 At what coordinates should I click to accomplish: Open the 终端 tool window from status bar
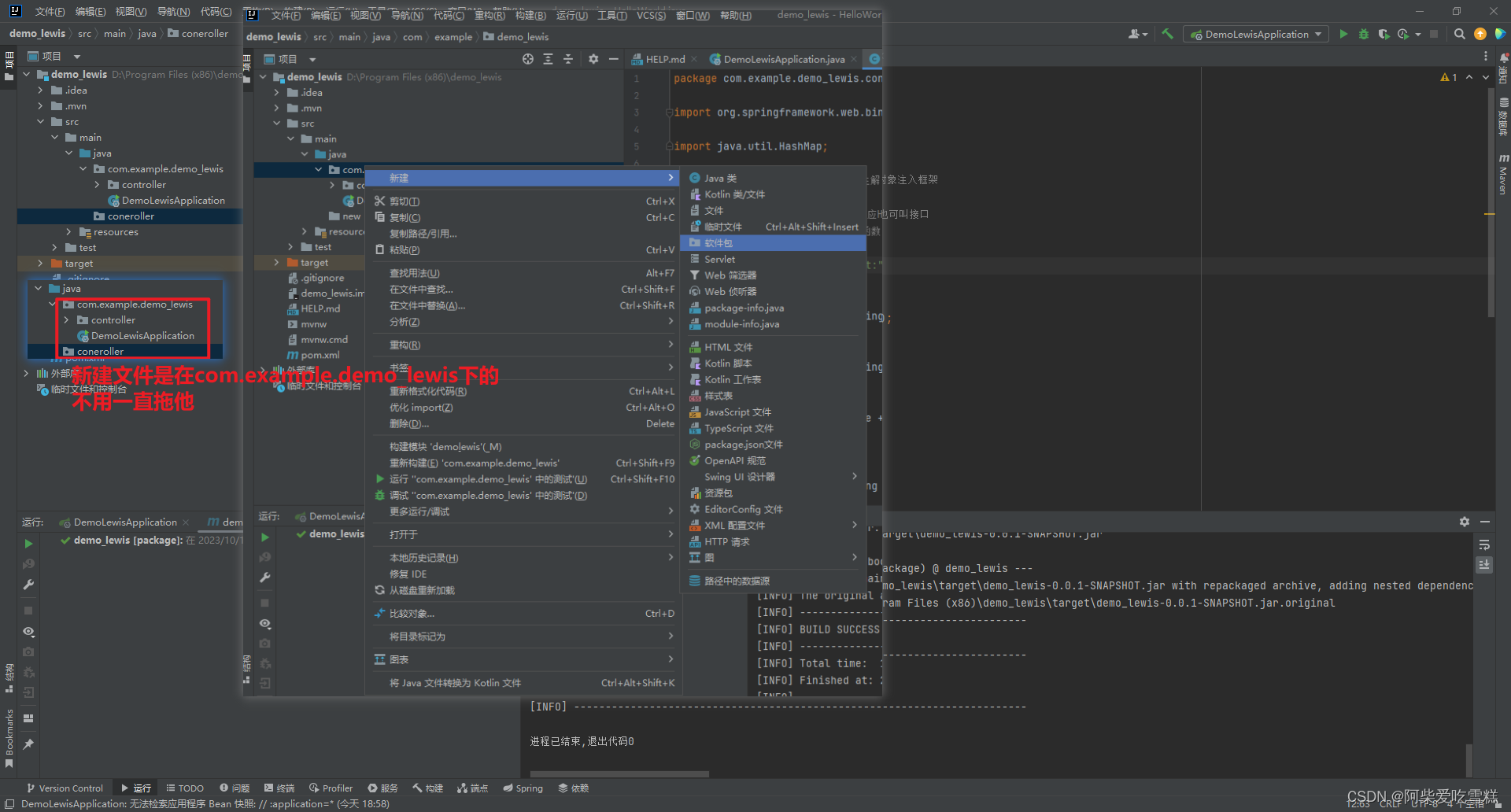tap(279, 788)
